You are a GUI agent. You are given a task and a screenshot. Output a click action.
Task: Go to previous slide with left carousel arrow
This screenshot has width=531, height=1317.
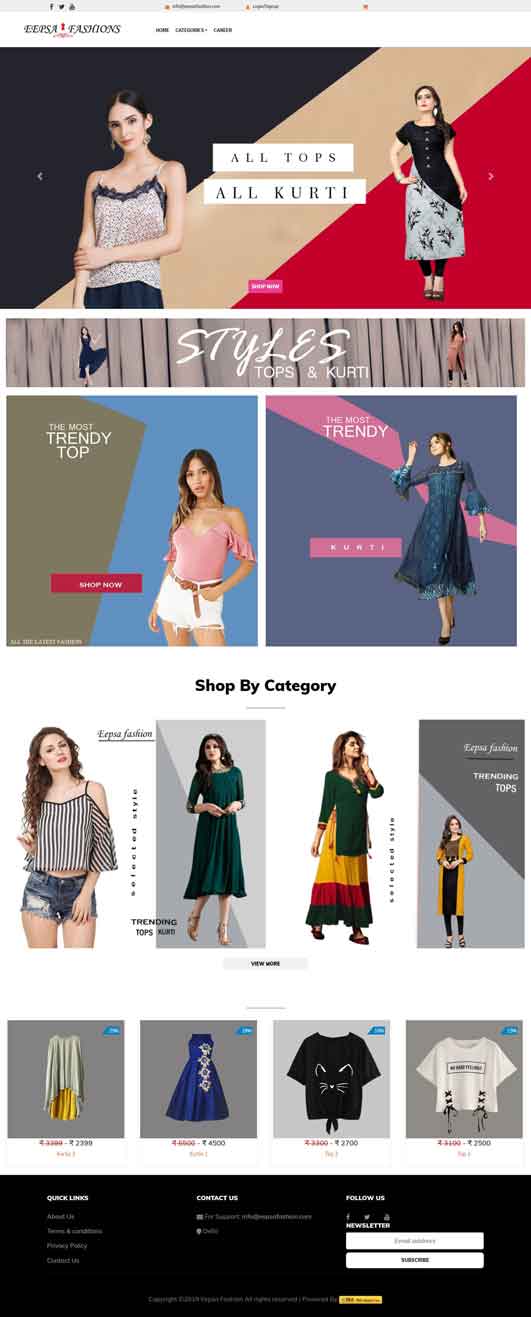[40, 176]
